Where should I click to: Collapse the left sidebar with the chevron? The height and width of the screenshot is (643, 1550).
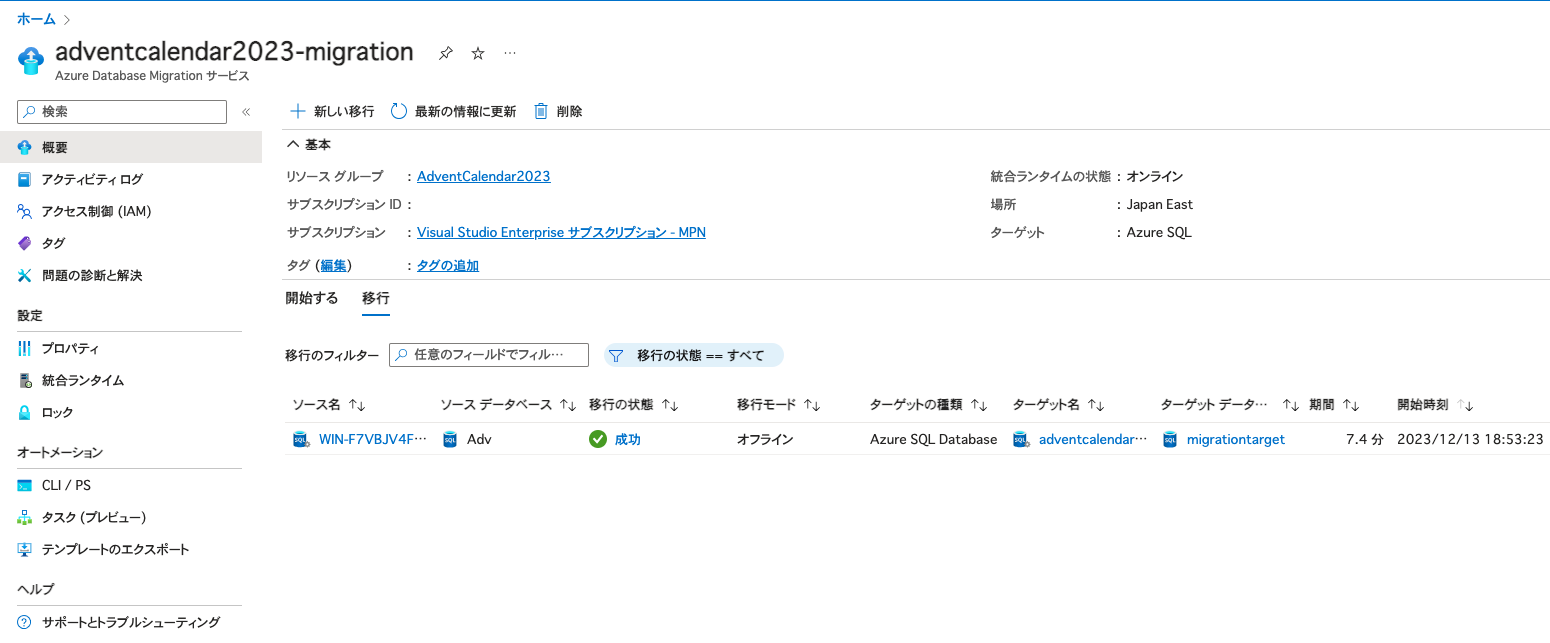tap(245, 112)
